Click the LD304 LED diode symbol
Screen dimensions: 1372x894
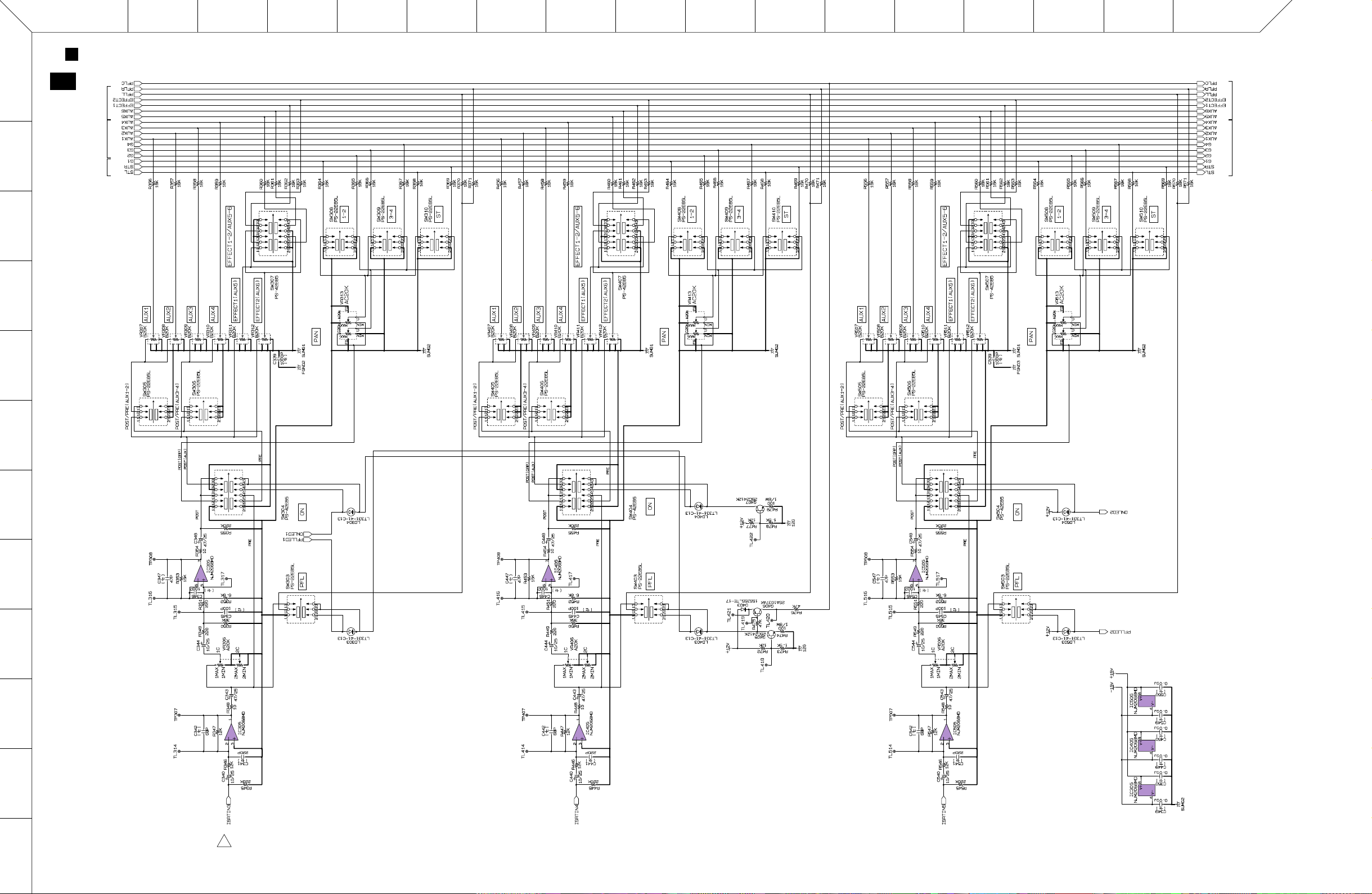coord(351,512)
